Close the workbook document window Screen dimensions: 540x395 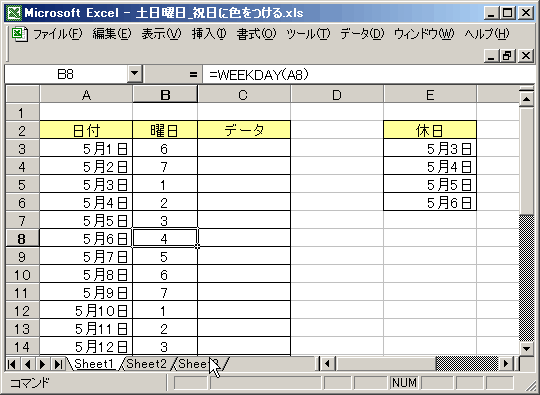point(526,55)
